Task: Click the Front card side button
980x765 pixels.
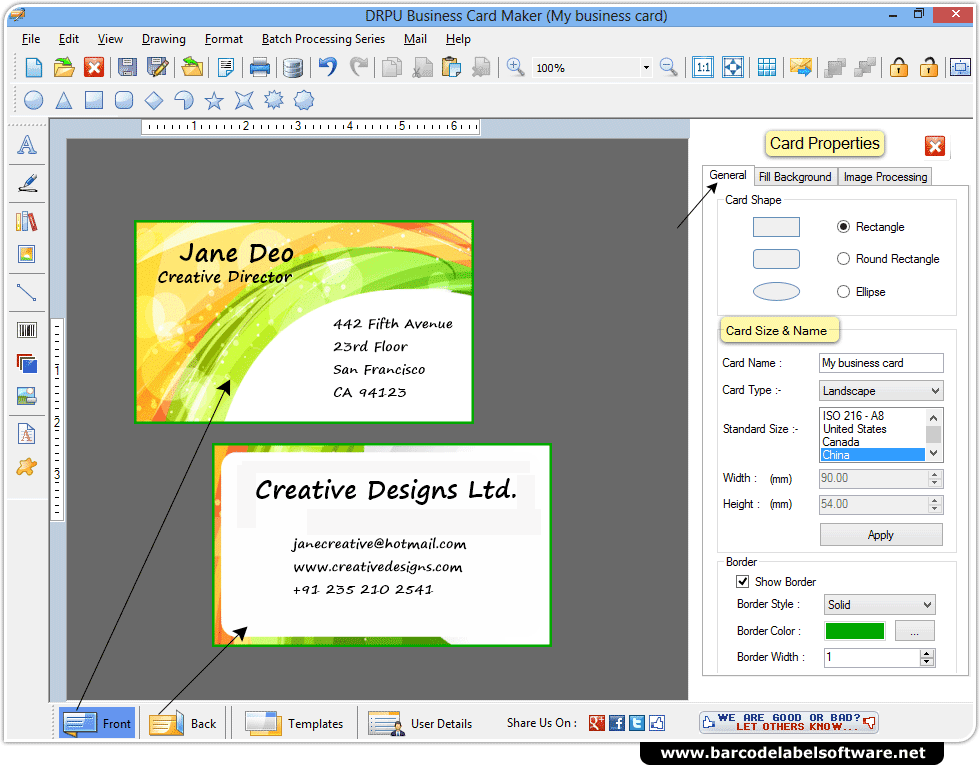Action: pos(98,723)
